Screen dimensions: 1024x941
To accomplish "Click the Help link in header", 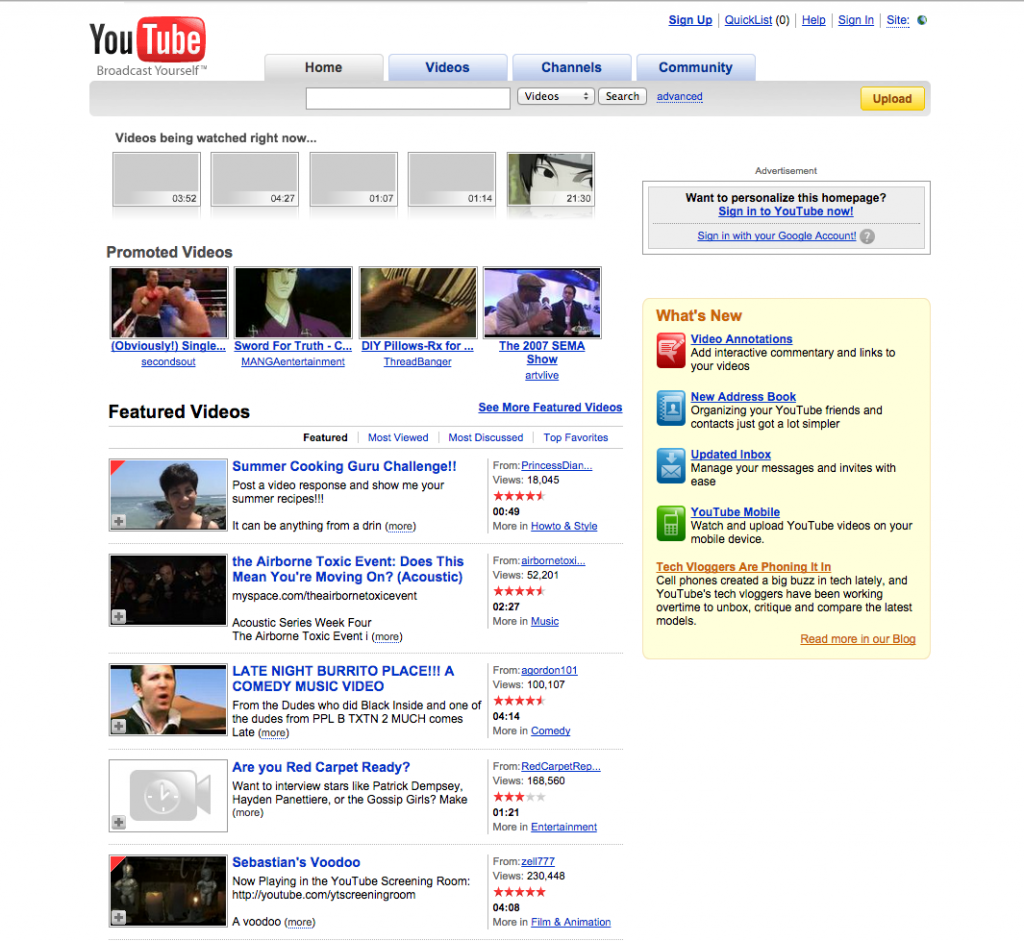I will pos(814,20).
